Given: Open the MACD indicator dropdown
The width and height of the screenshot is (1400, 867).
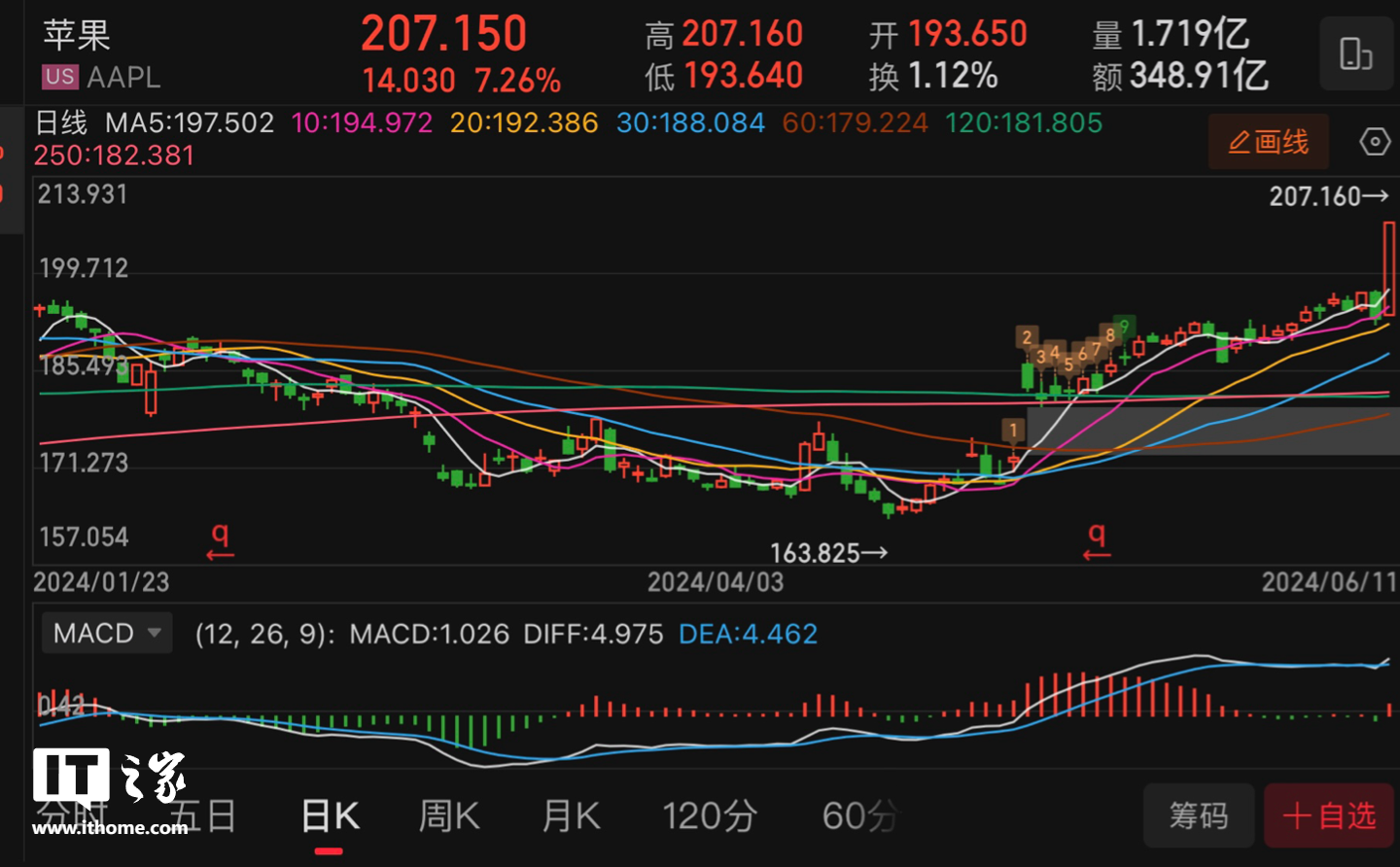Looking at the screenshot, I should click(107, 633).
